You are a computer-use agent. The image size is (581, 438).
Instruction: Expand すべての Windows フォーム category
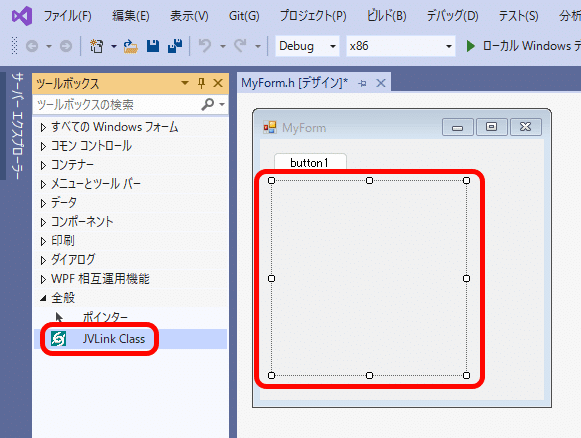point(43,127)
